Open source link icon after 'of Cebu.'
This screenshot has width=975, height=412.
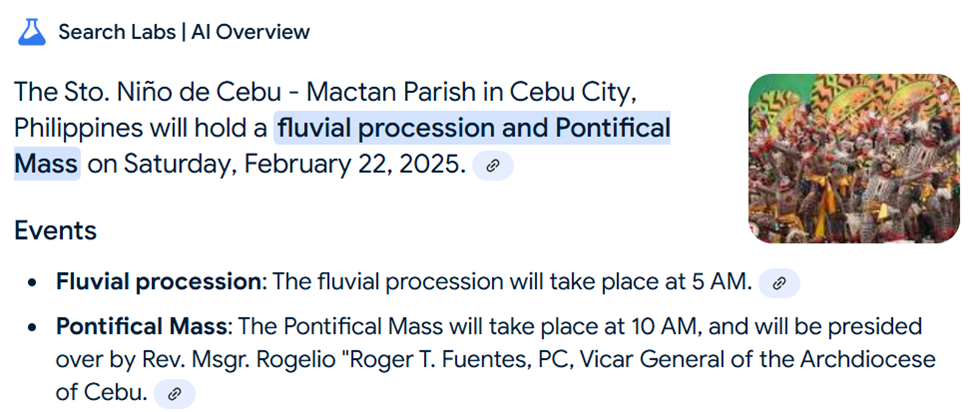pyautogui.click(x=175, y=393)
